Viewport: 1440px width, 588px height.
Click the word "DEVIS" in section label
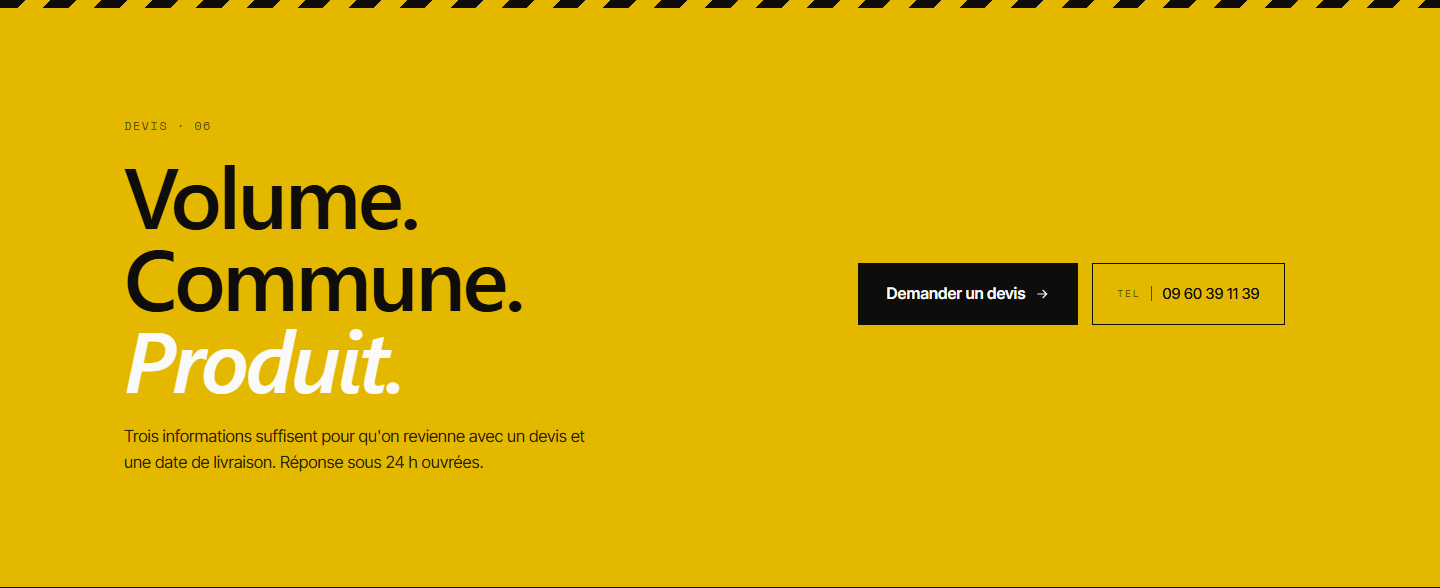[x=146, y=126]
